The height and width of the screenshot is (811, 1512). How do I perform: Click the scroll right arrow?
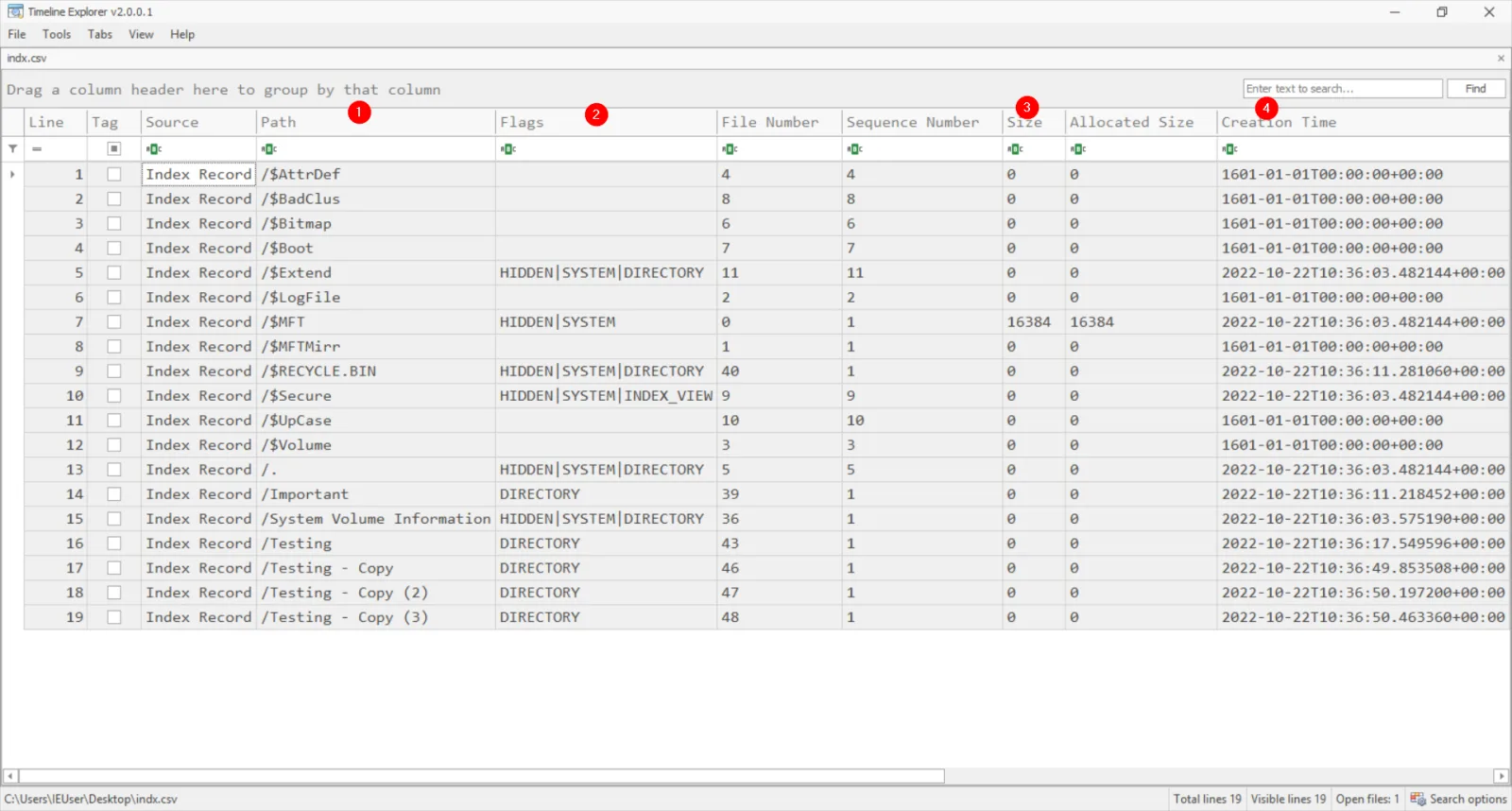pos(1501,776)
